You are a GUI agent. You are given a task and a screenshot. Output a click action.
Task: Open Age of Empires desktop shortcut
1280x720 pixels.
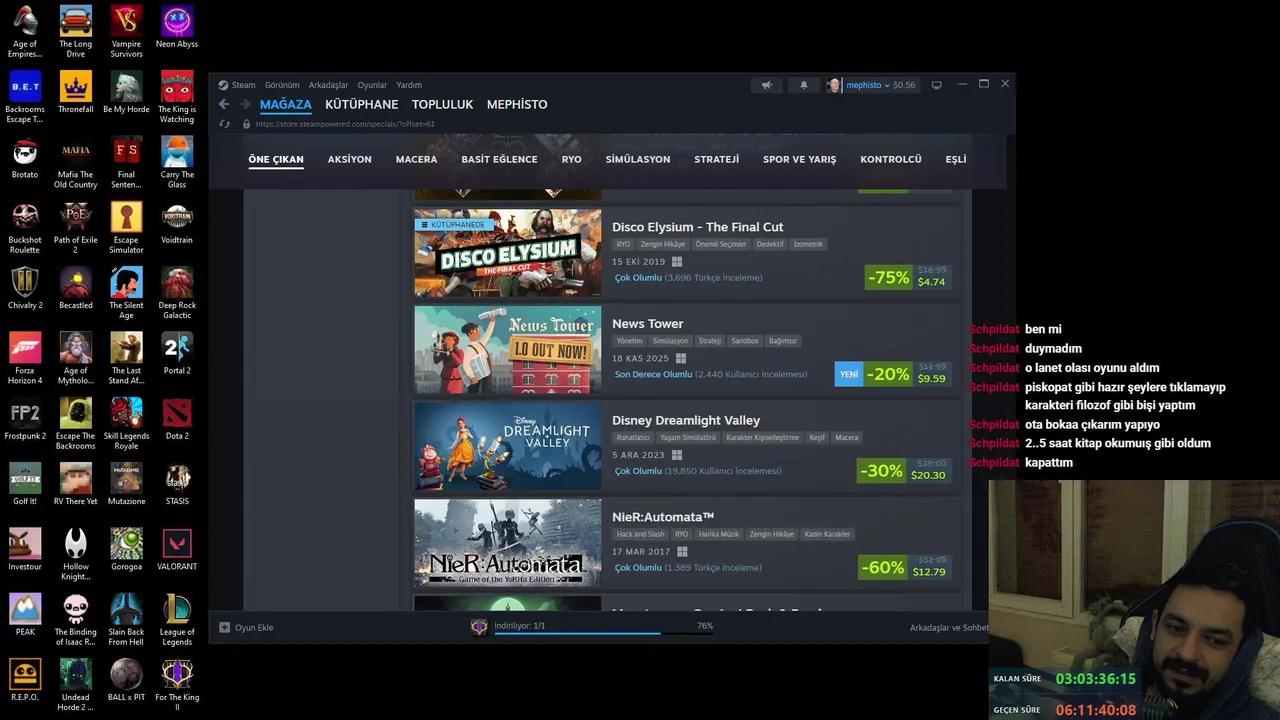(25, 30)
